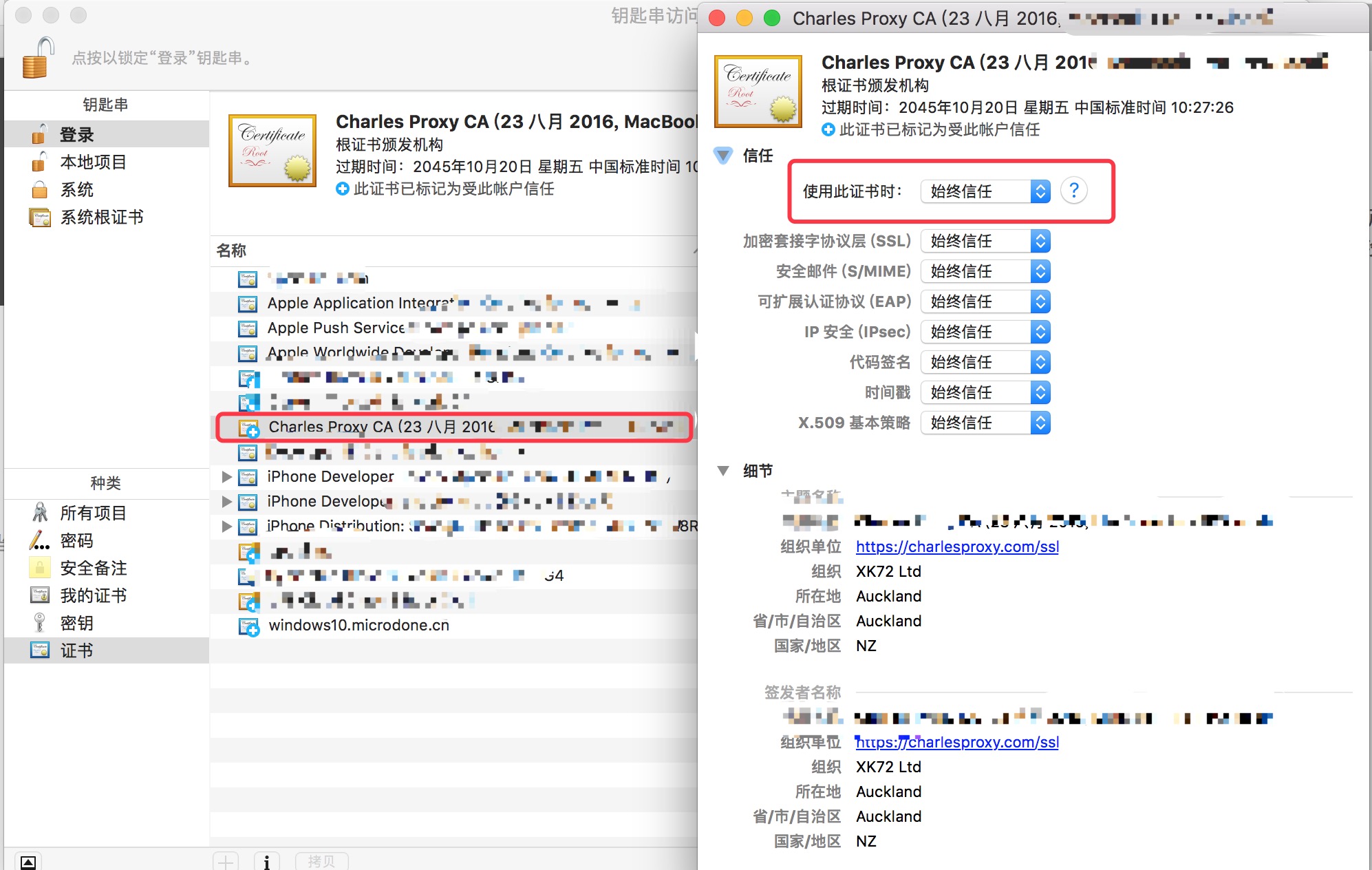
Task: Click the padlock icon to lock login keychain
Action: tap(38, 58)
